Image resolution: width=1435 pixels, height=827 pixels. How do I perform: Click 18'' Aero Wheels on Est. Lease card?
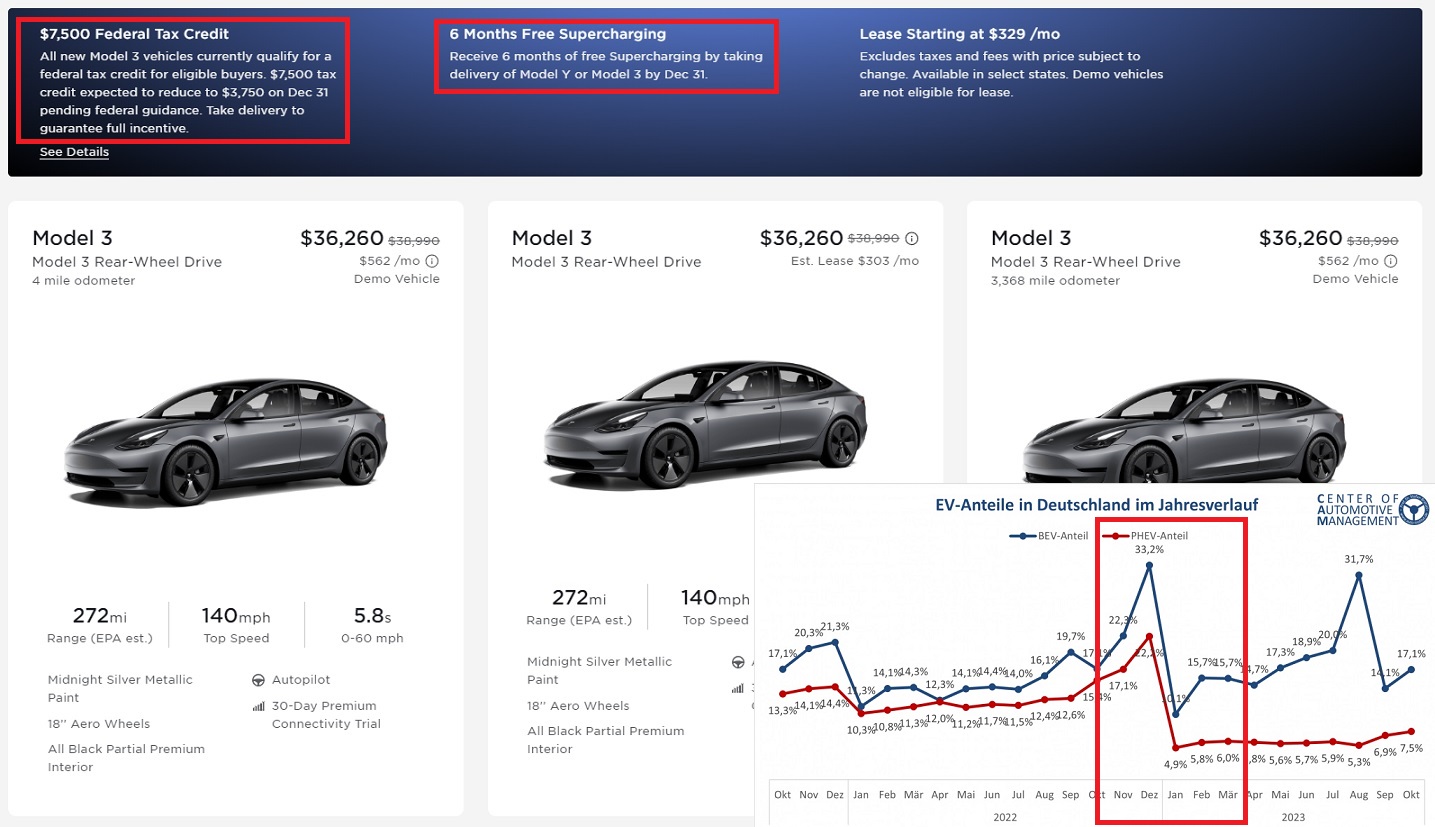pos(579,706)
